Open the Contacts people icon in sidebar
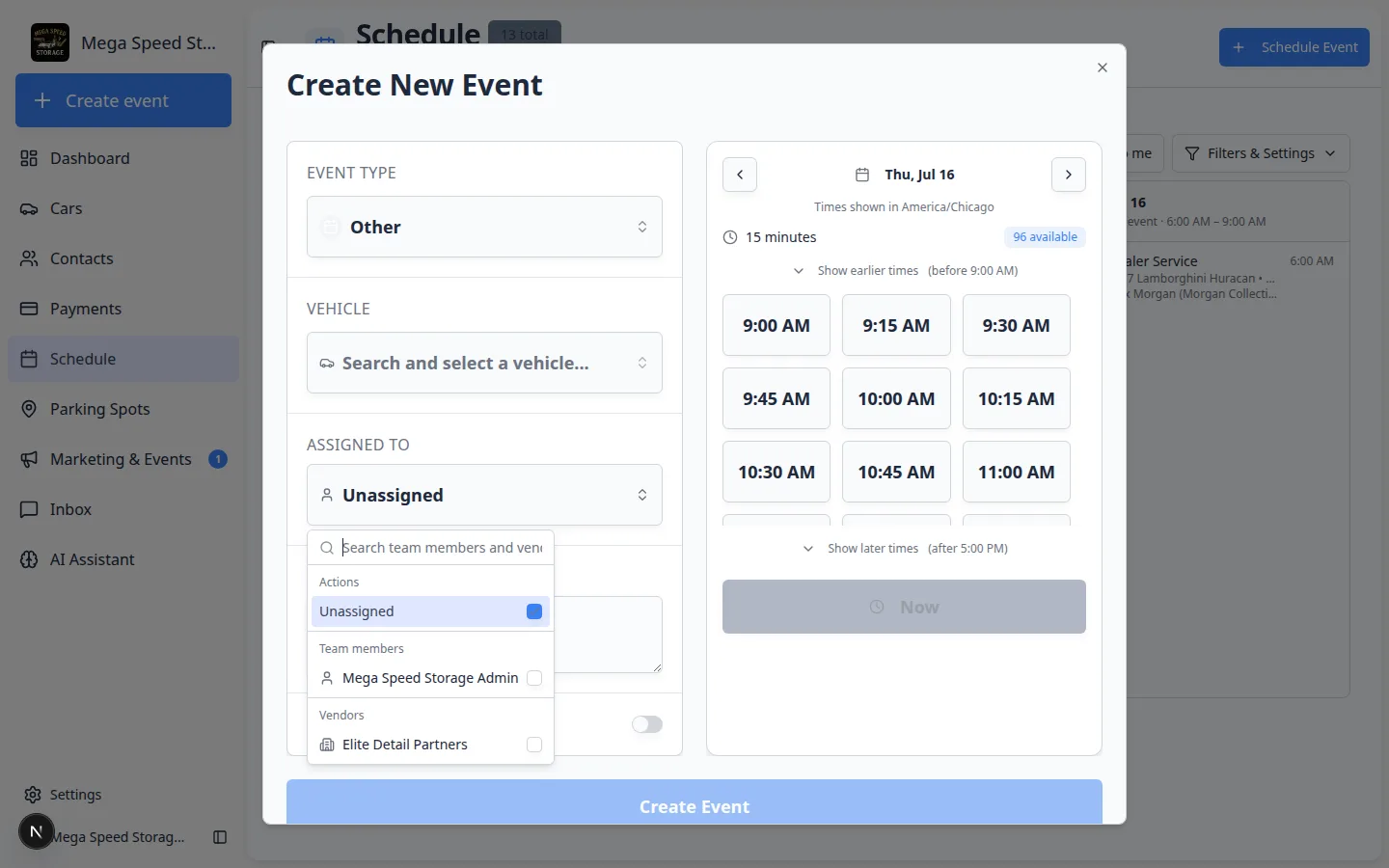This screenshot has width=1389, height=868. pos(30,258)
